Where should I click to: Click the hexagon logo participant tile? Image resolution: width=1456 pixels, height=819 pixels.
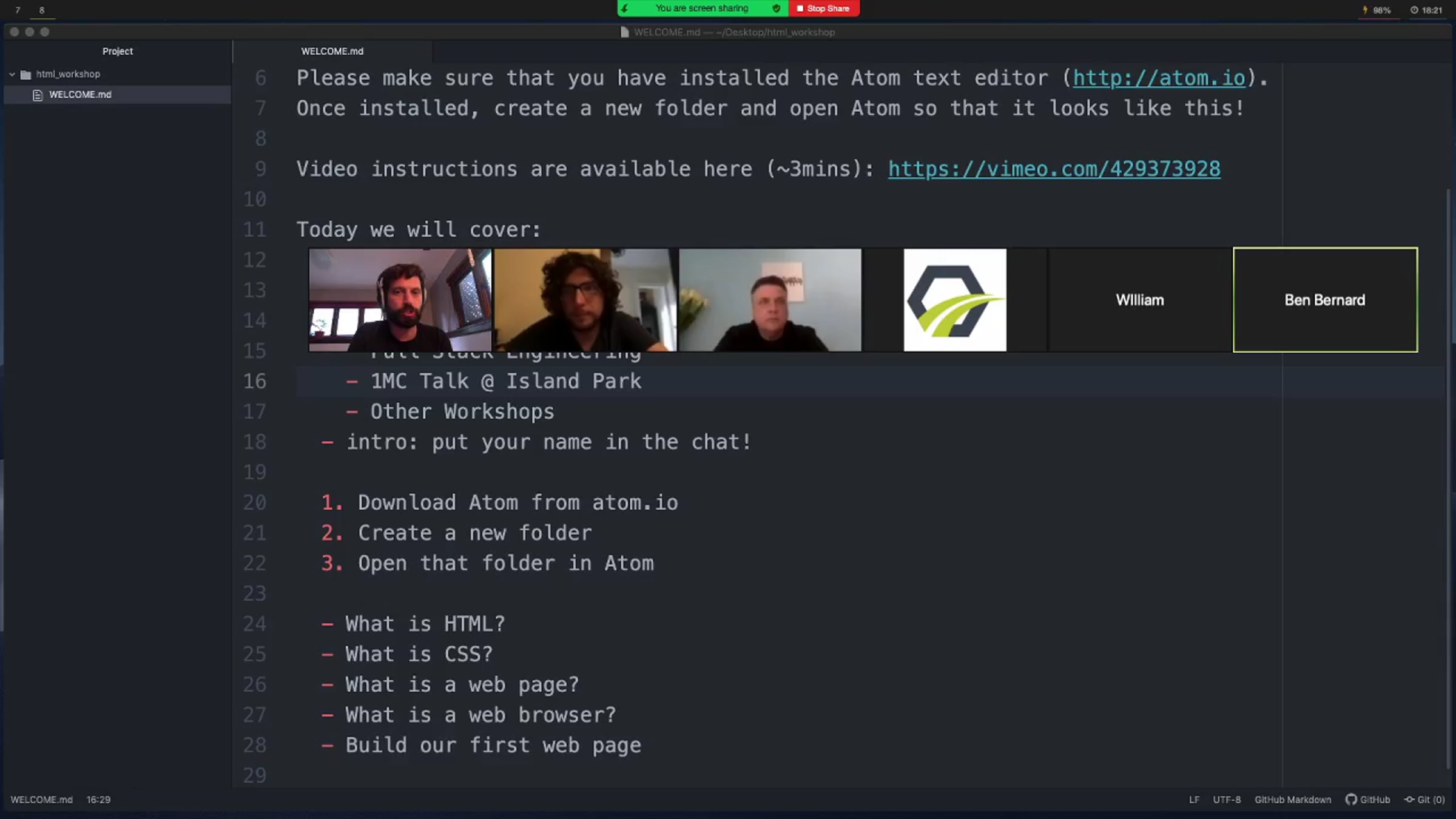[955, 300]
